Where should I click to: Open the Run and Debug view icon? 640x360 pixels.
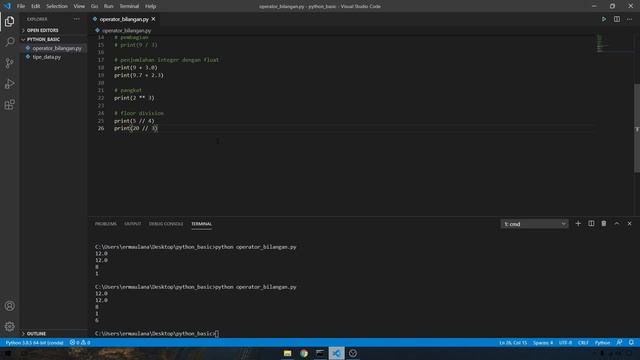9,84
